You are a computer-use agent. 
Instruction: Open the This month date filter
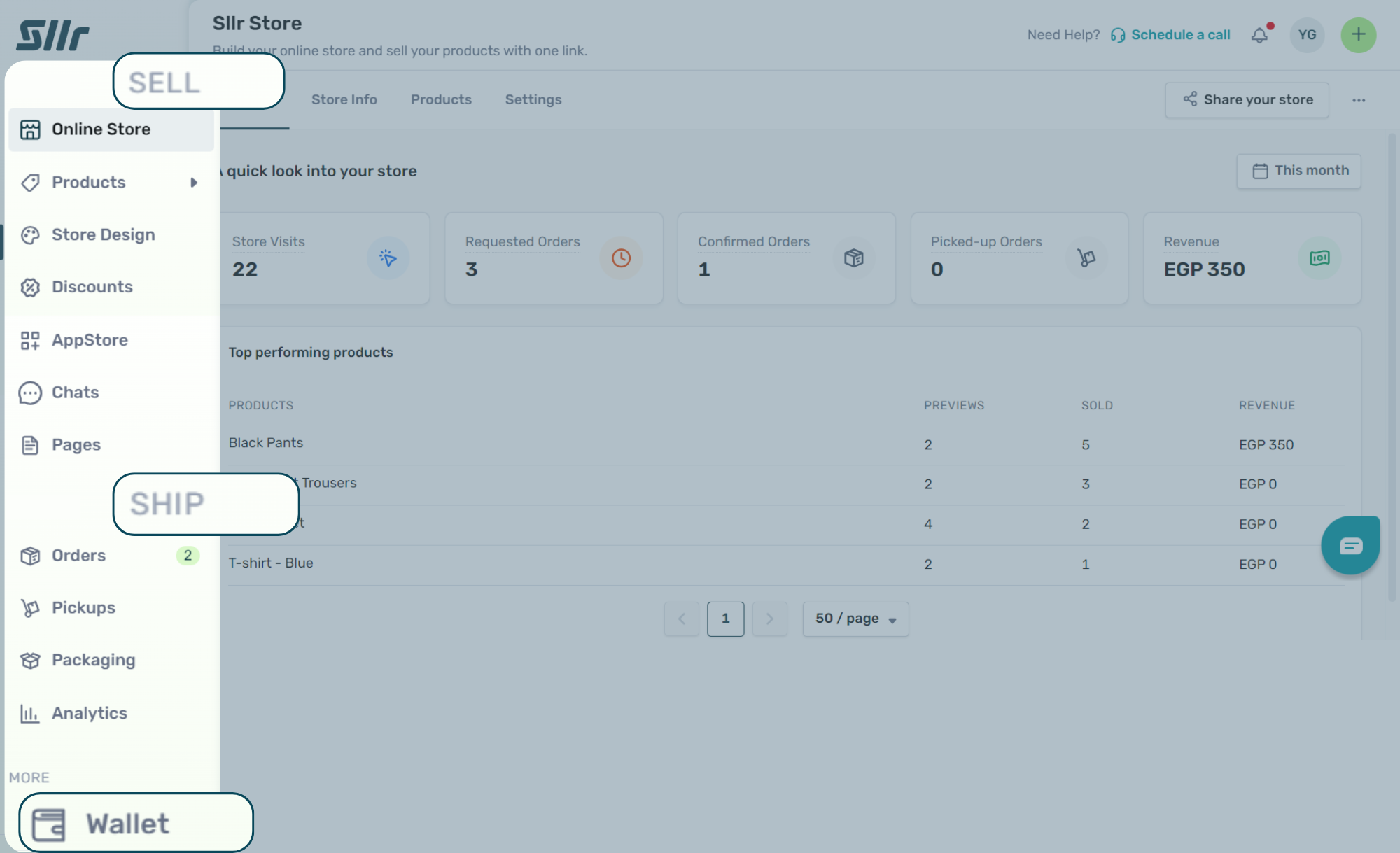[1299, 171]
